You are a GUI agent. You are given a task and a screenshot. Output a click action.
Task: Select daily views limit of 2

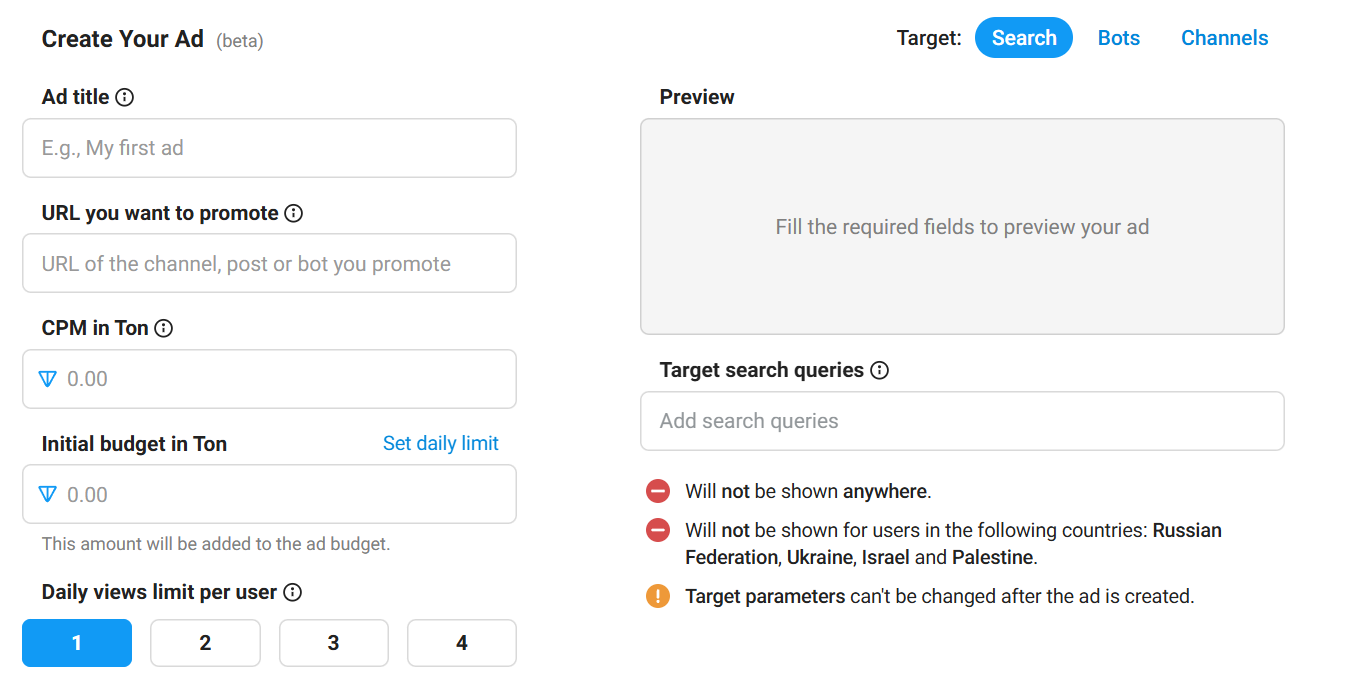pos(205,643)
